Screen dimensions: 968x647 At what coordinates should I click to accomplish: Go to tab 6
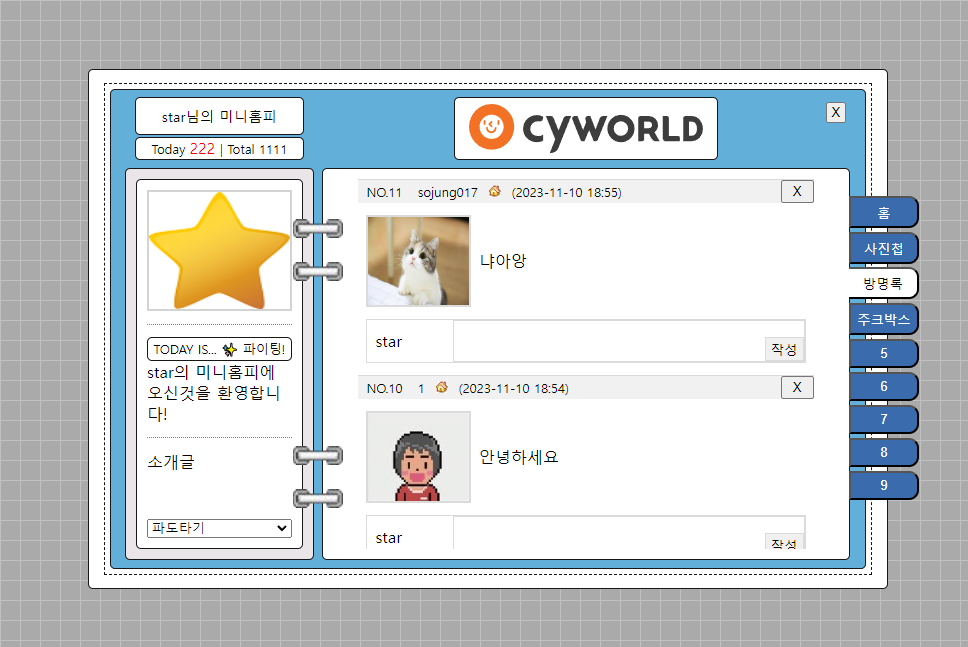pyautogui.click(x=883, y=386)
